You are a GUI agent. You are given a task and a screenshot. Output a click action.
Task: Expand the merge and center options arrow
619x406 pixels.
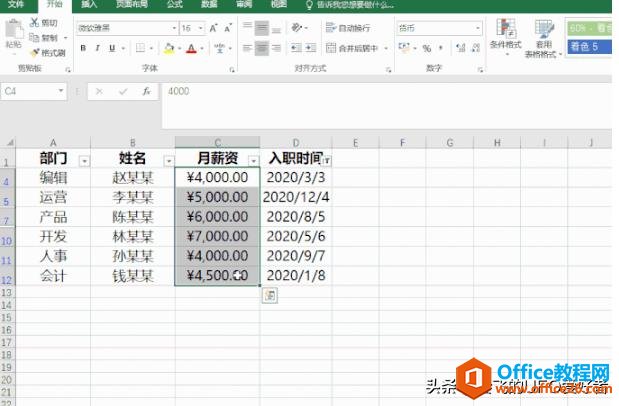pos(386,48)
